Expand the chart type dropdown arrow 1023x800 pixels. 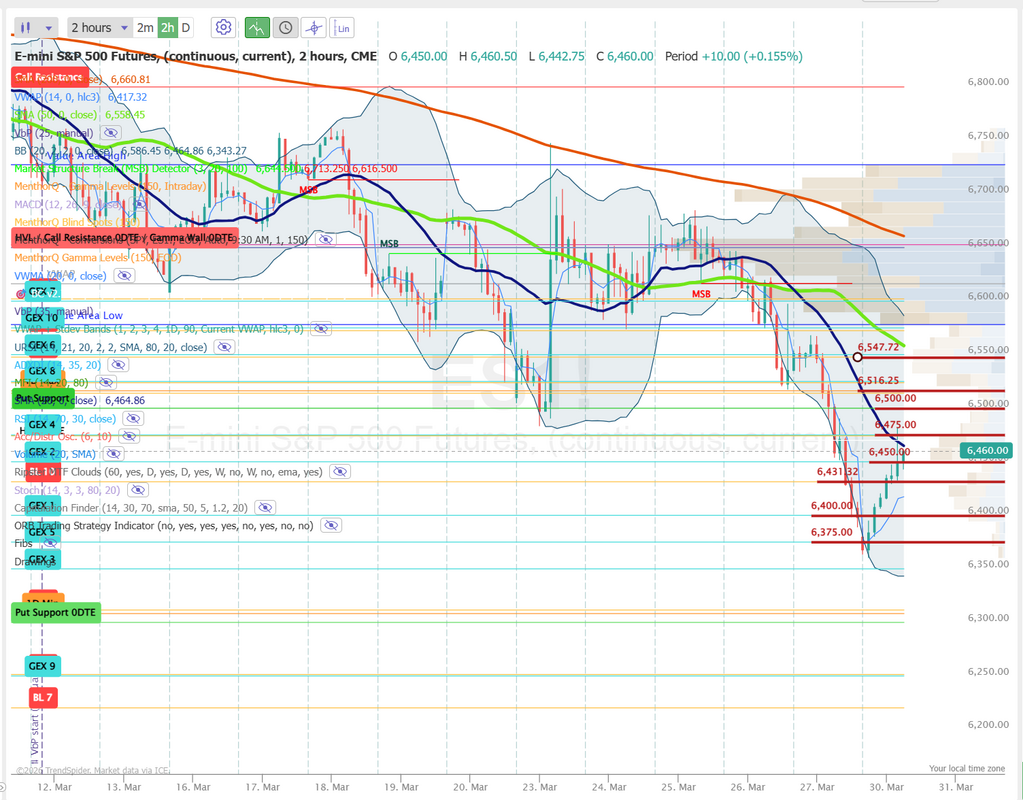(50, 27)
